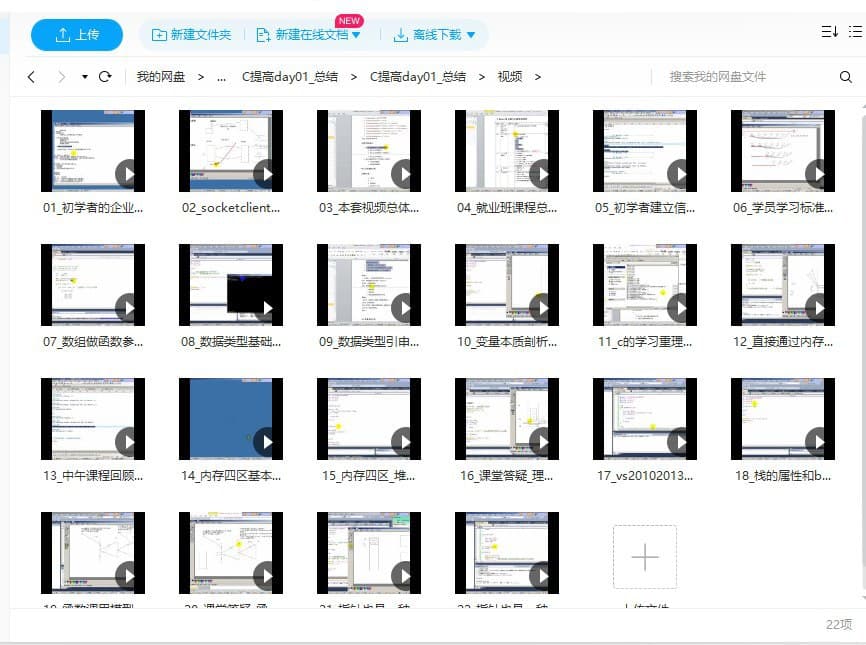Expand the collapsed breadcrumb ellipsis
The width and height of the screenshot is (866, 645).
click(221, 76)
